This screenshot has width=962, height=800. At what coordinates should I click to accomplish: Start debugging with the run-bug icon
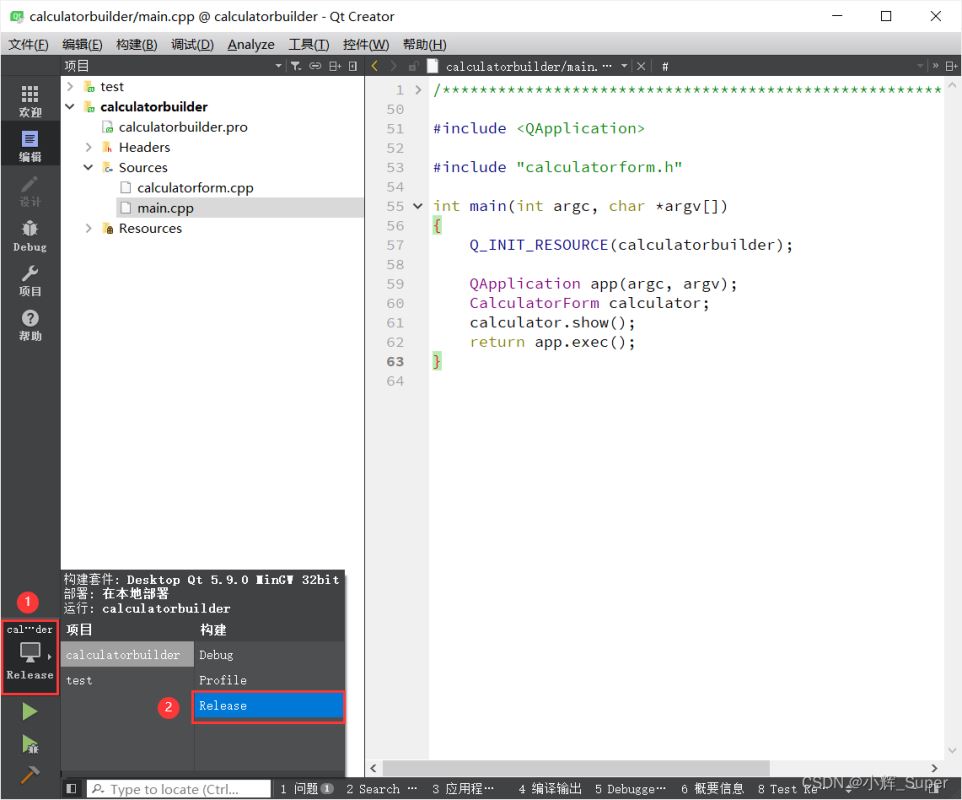[x=30, y=744]
